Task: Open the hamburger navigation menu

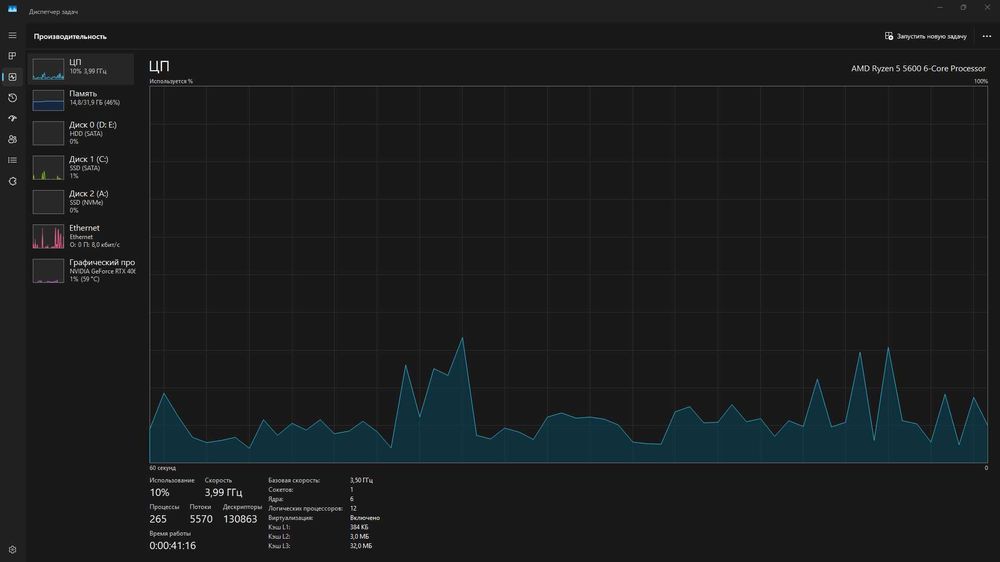Action: coord(12,36)
